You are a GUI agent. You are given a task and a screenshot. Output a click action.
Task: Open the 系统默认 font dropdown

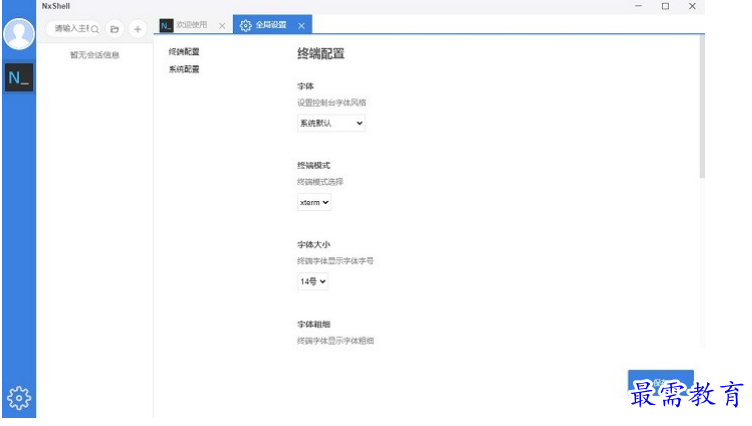tap(331, 123)
